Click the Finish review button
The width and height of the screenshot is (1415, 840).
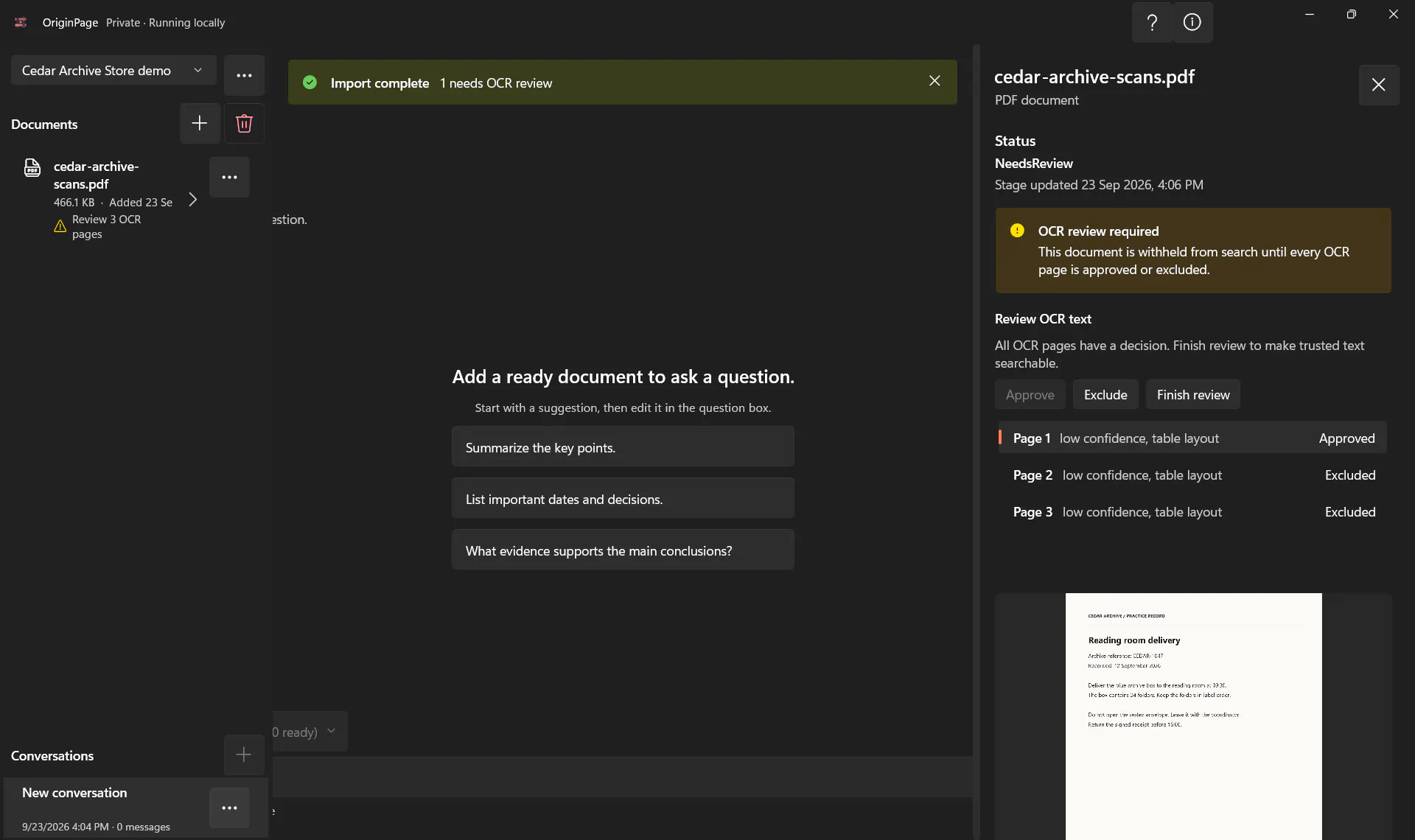1192,395
